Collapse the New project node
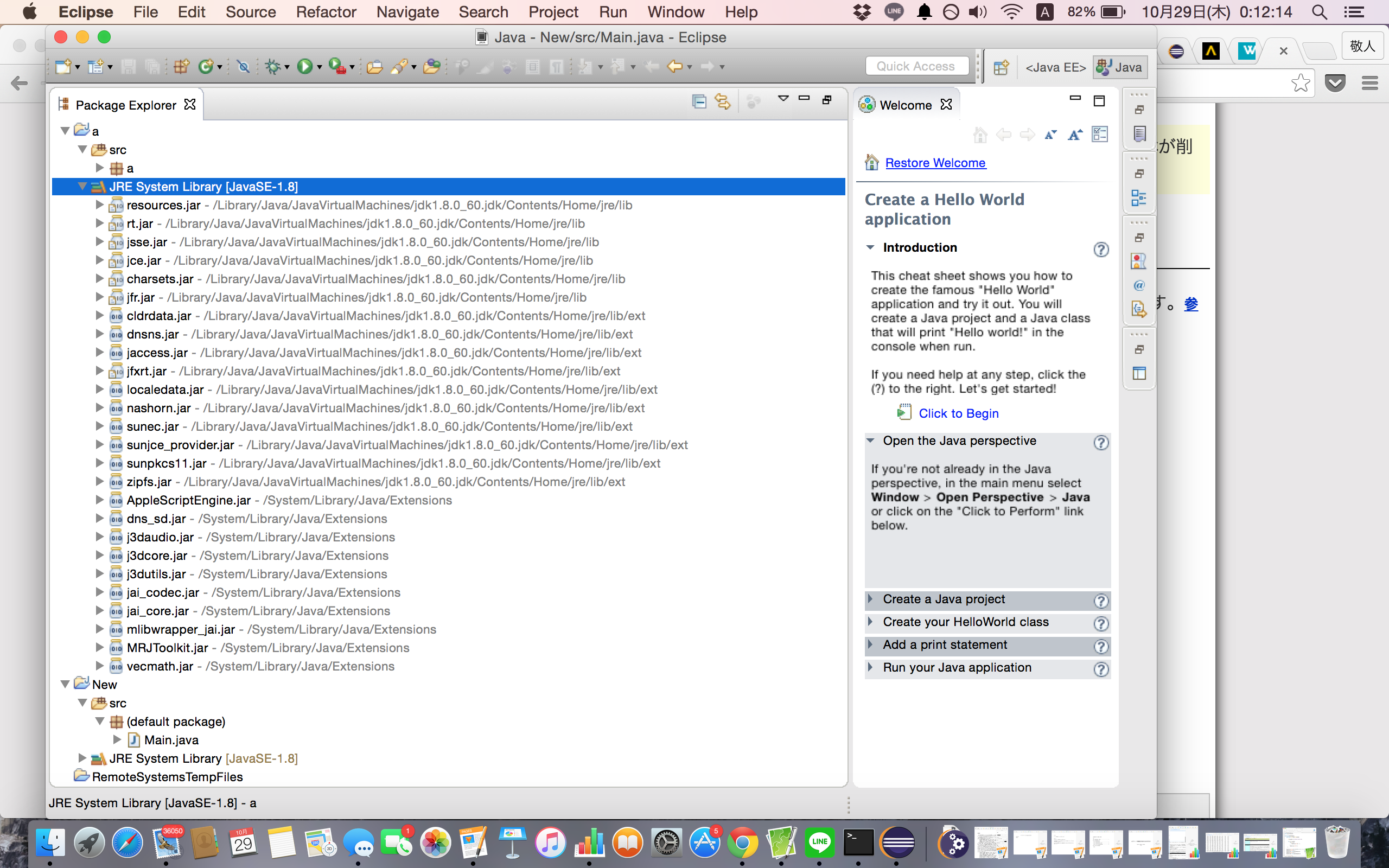Screen dimensions: 1389x868 pyautogui.click(x=65, y=684)
